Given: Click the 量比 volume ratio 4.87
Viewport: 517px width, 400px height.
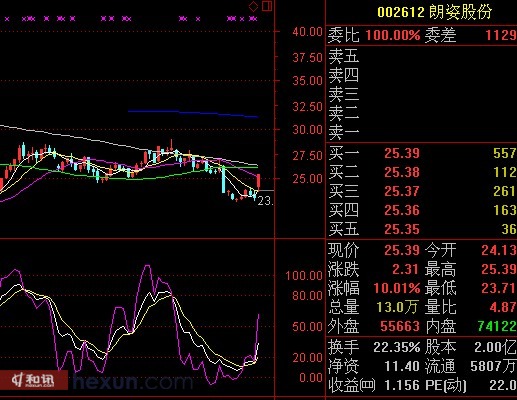Looking at the screenshot, I should pos(503,307).
